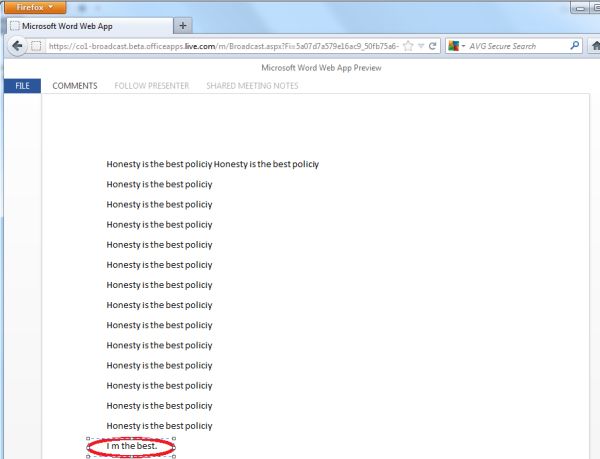This screenshot has width=600, height=459.
Task: Minimize the Firefox window
Action: pos(580,8)
